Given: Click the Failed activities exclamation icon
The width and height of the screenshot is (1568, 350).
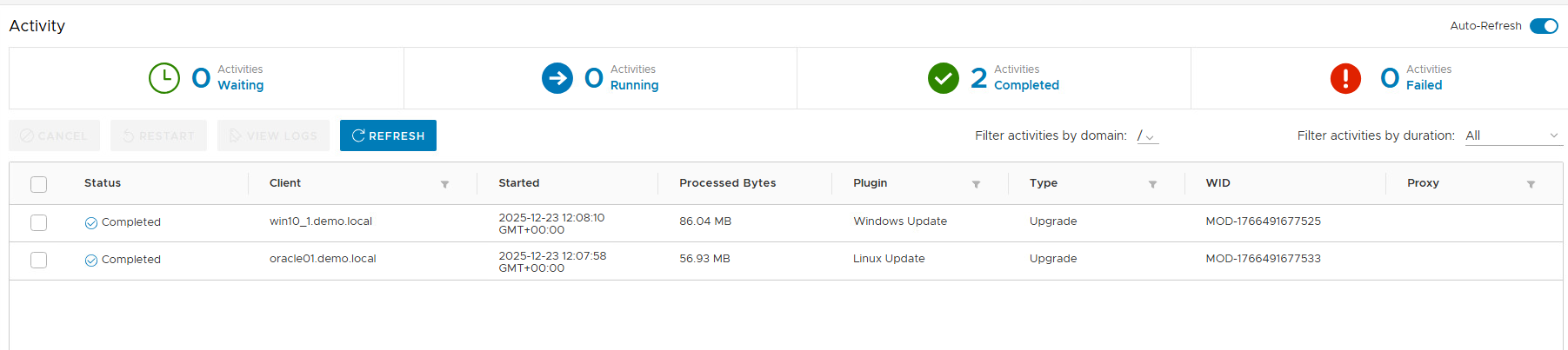Looking at the screenshot, I should [x=1345, y=78].
